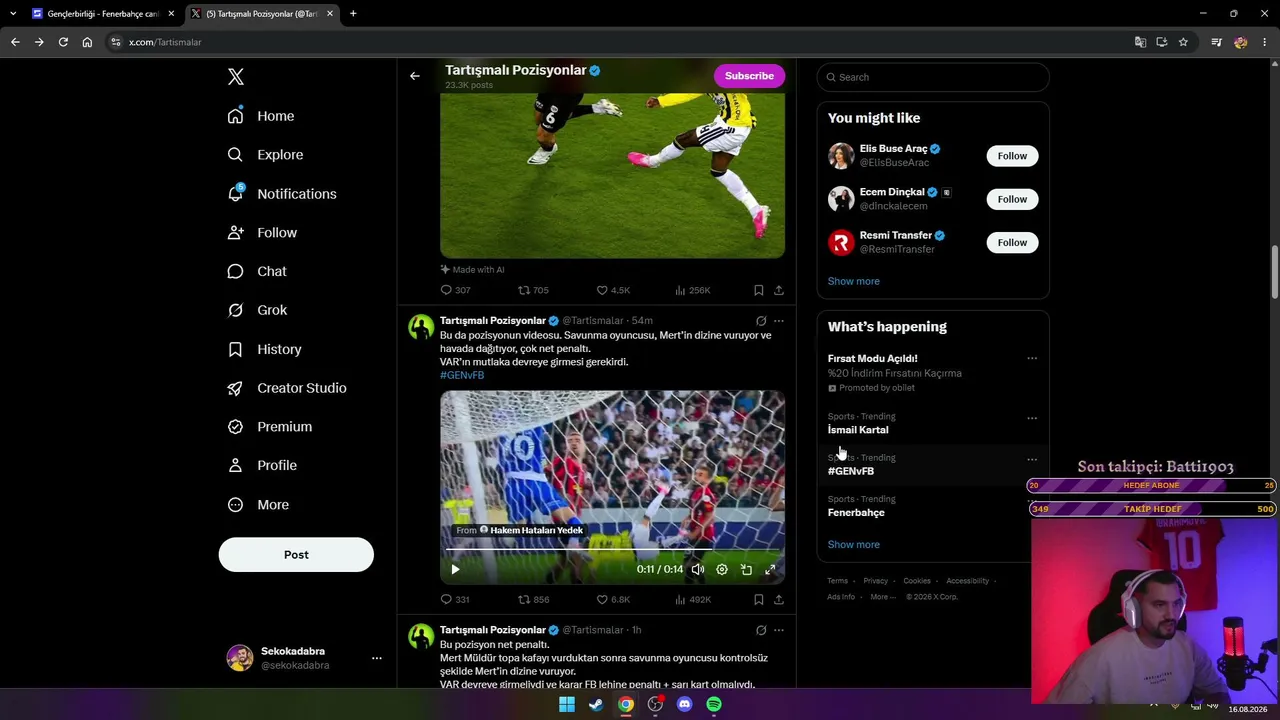This screenshot has height=720, width=1280.
Task: Click the Grok icon on the 54m post
Action: tap(761, 321)
